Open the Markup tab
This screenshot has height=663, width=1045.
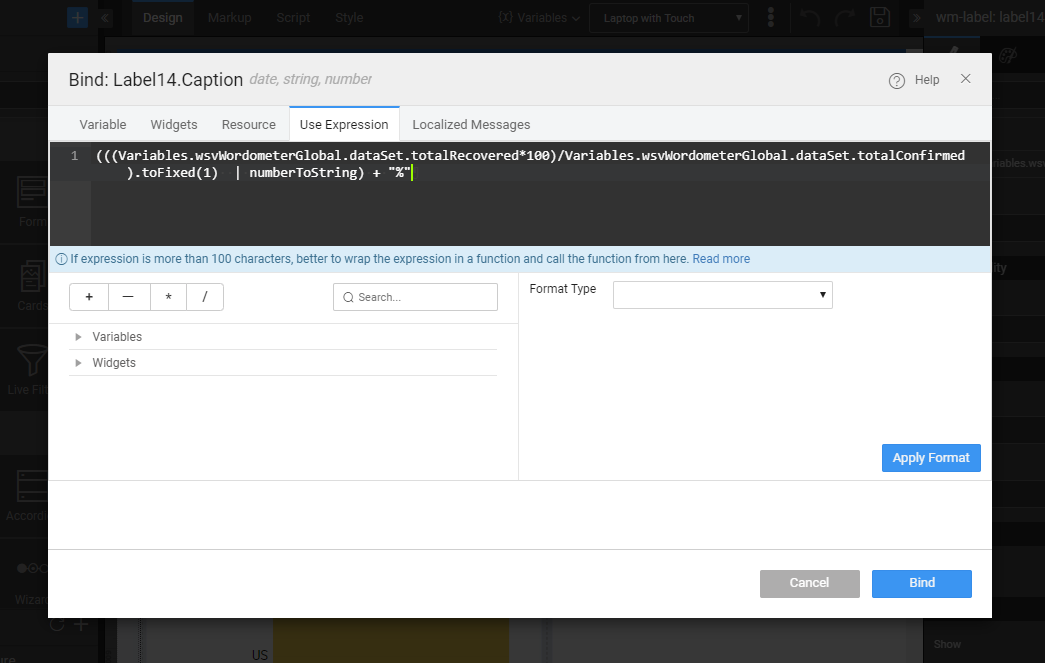coord(229,17)
